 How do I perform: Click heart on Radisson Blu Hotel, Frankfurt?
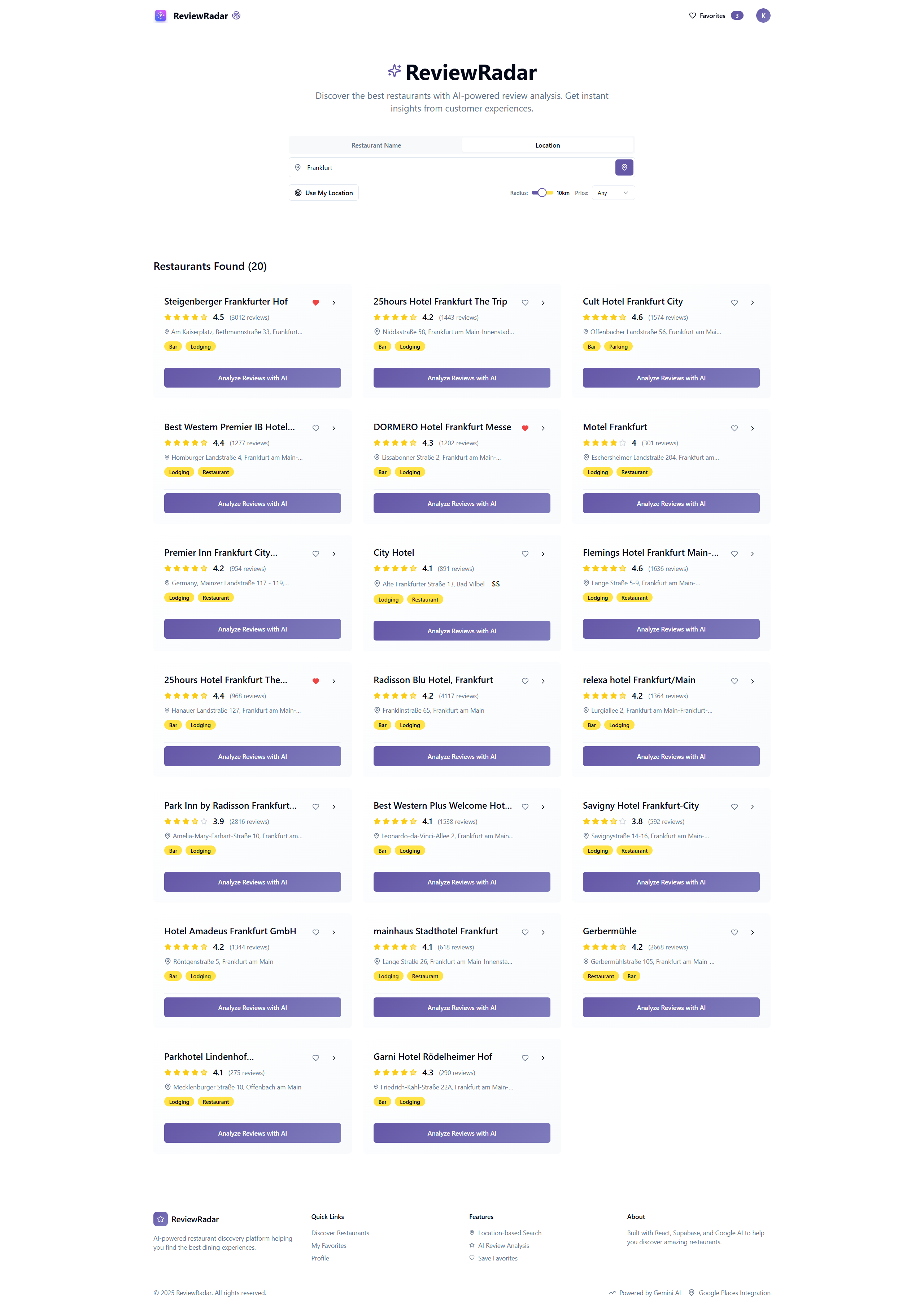(x=525, y=681)
